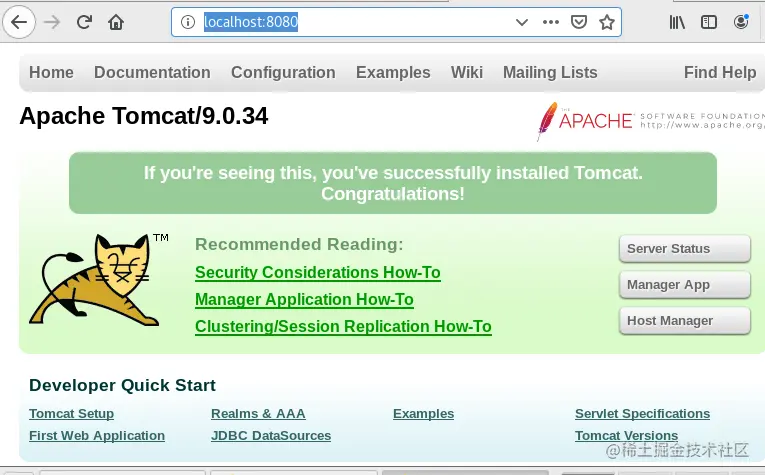Open the Tomcat Setup link
Image resolution: width=765 pixels, height=475 pixels.
[71, 414]
